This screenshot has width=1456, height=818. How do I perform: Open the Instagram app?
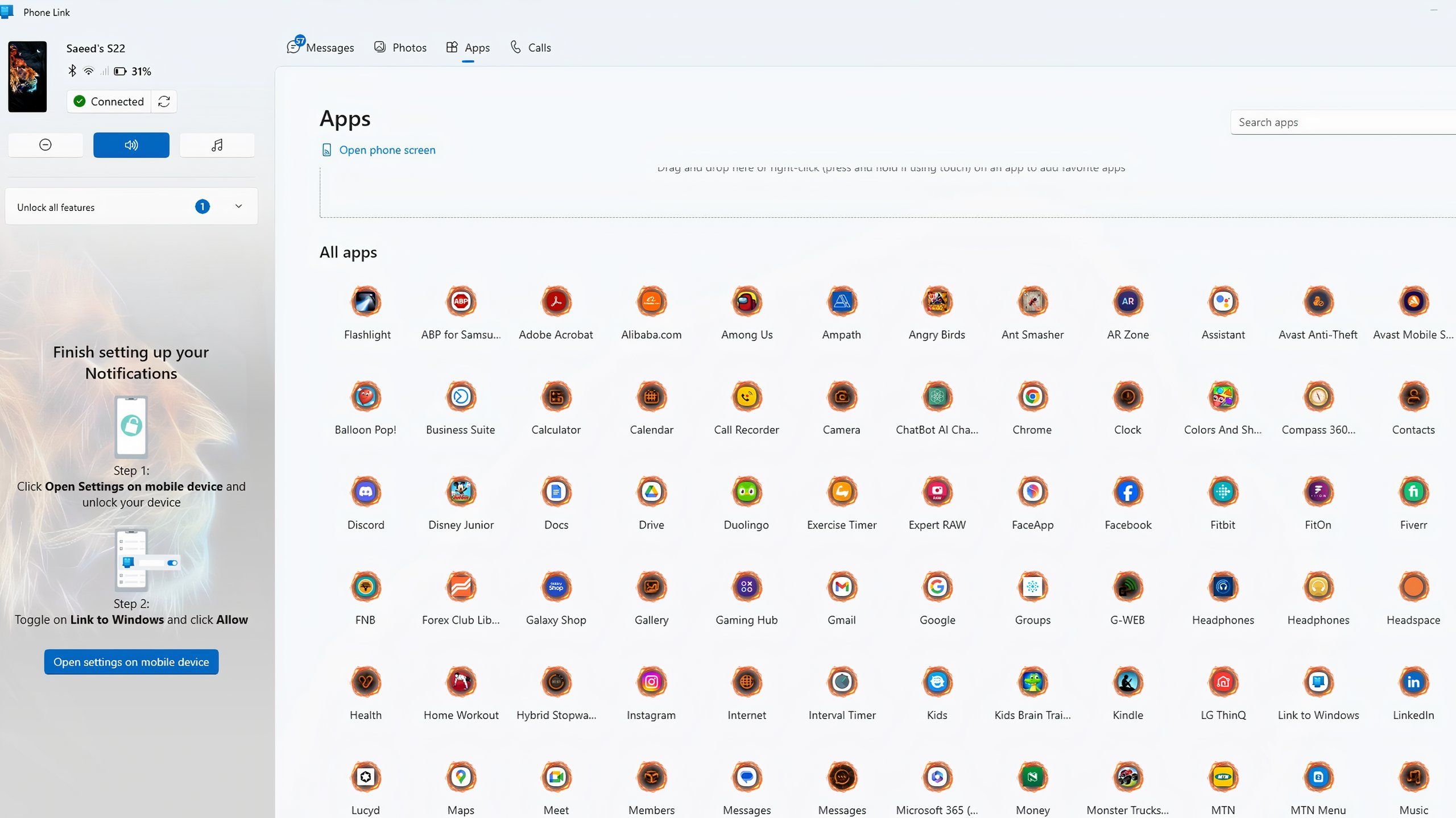tap(652, 682)
